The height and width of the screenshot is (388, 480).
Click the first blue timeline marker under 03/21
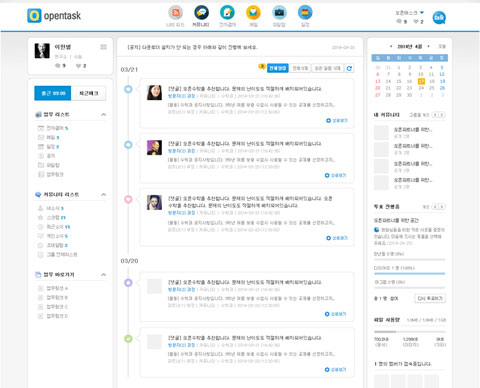pos(128,89)
